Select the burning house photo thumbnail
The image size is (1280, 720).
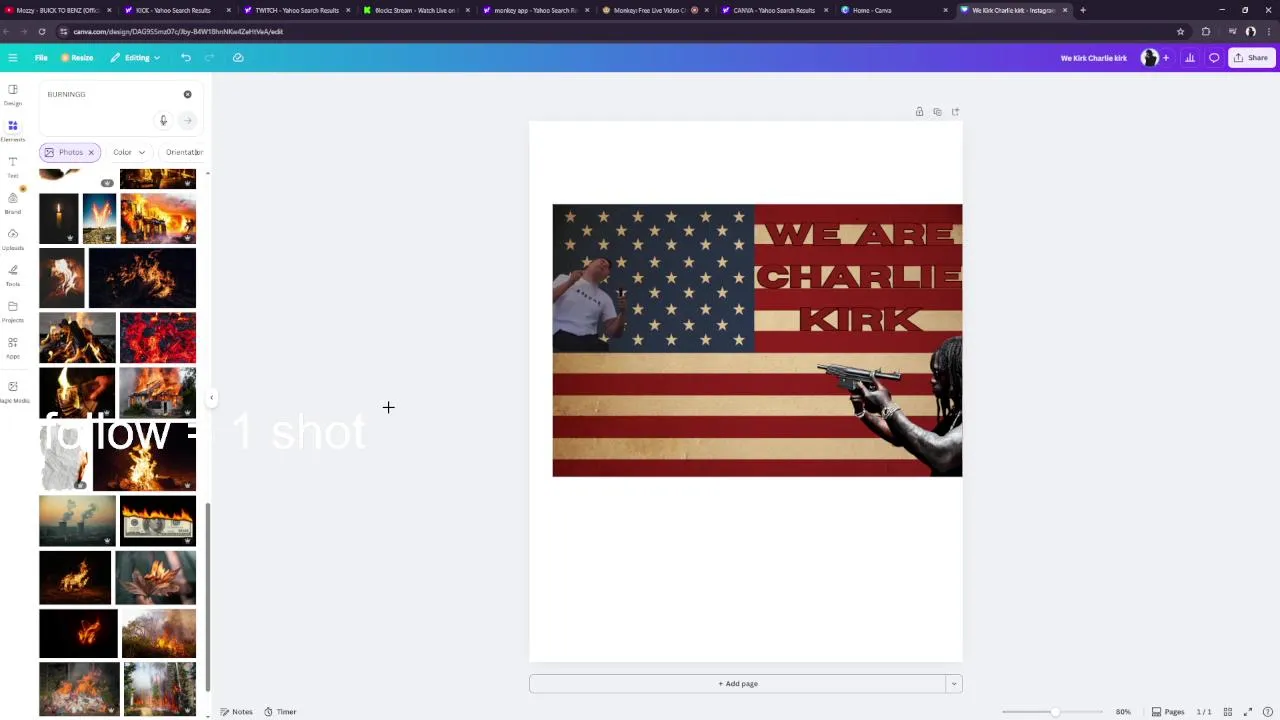click(x=158, y=392)
